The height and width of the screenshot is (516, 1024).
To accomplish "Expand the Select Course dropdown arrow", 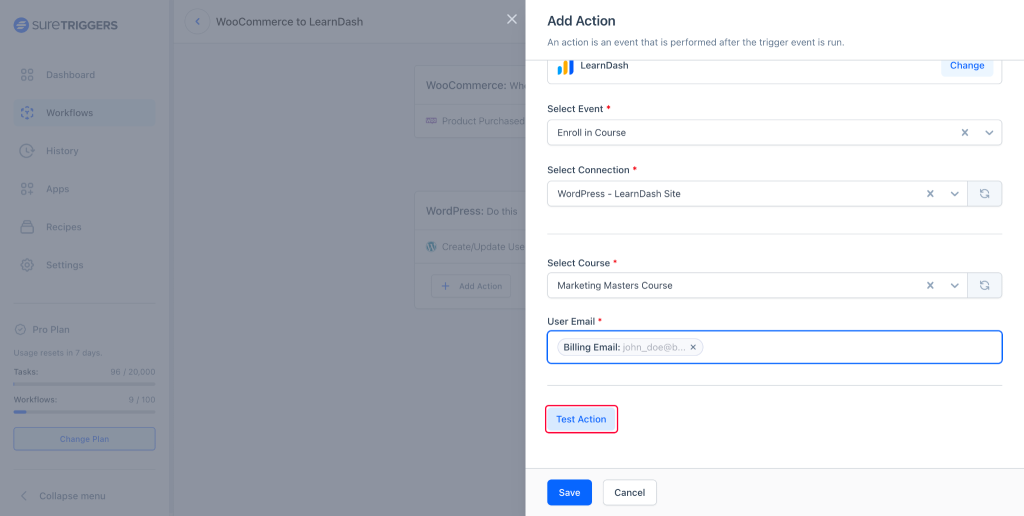I will (x=955, y=285).
